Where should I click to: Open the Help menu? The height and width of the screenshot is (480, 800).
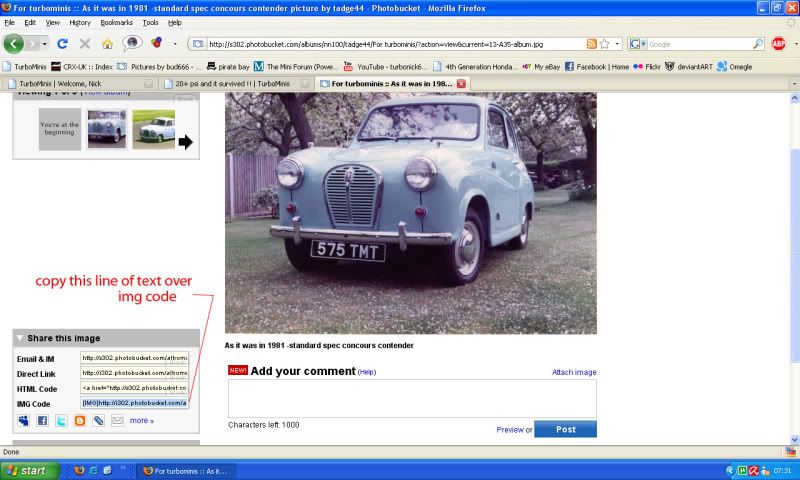pyautogui.click(x=174, y=22)
